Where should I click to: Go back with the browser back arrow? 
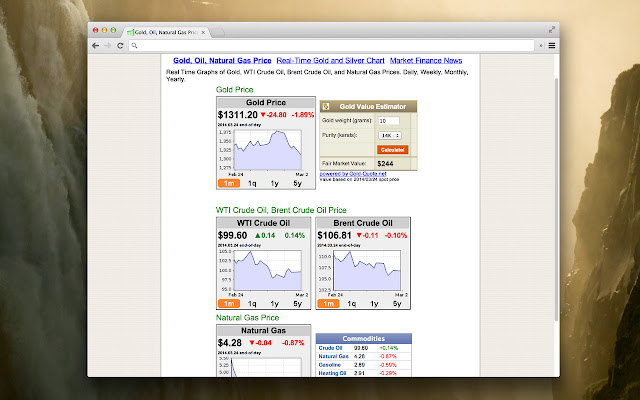96,46
